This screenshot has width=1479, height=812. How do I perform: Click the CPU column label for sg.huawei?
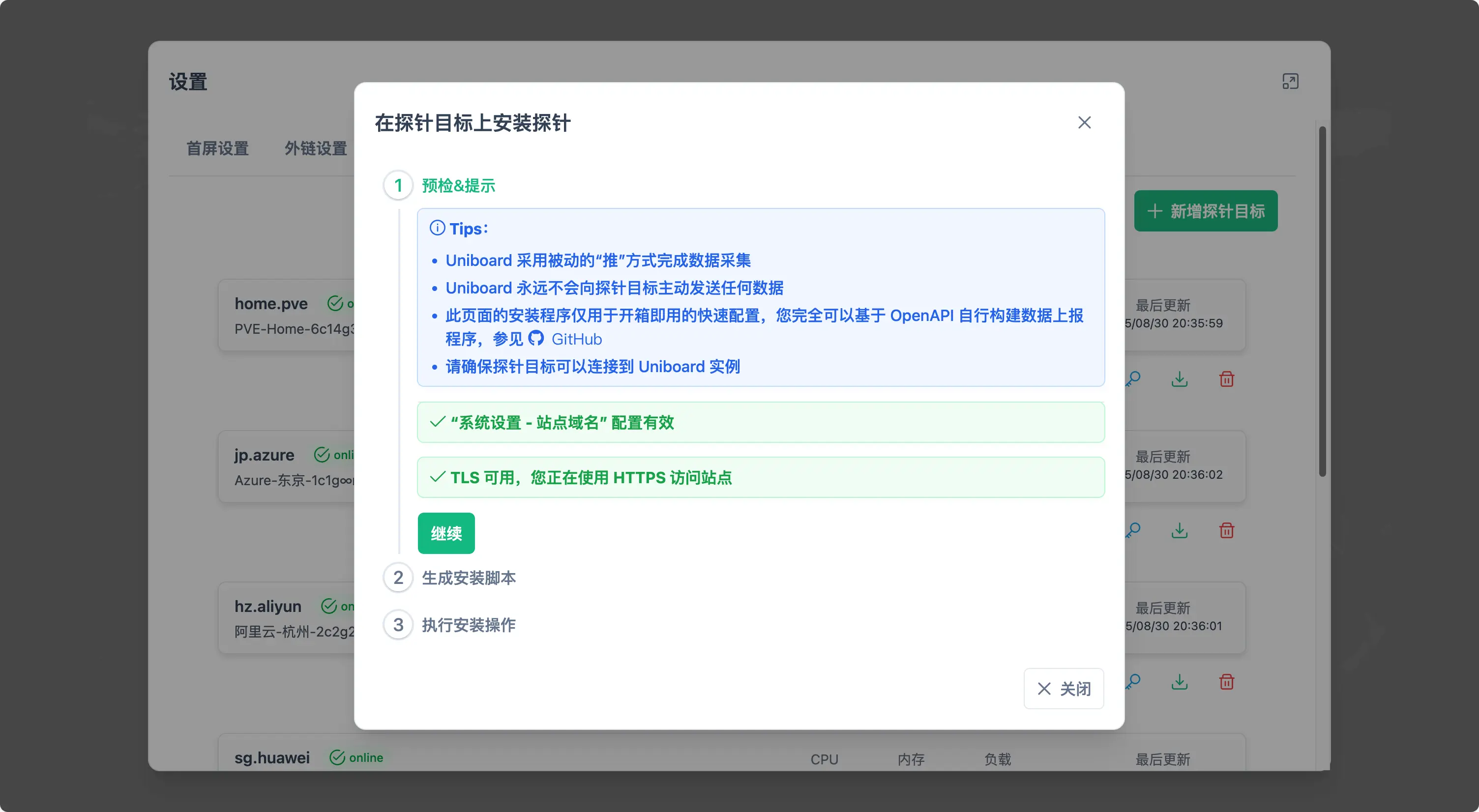824,759
